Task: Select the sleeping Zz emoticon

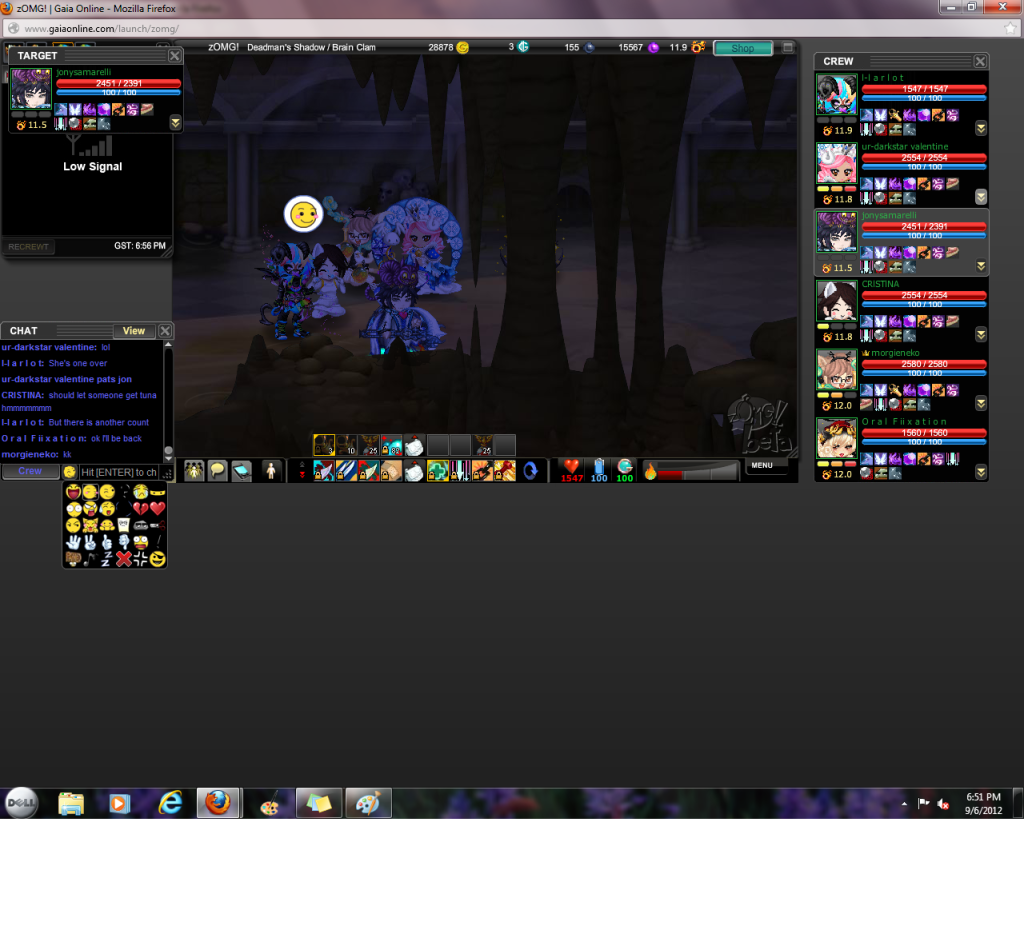Action: 107,559
